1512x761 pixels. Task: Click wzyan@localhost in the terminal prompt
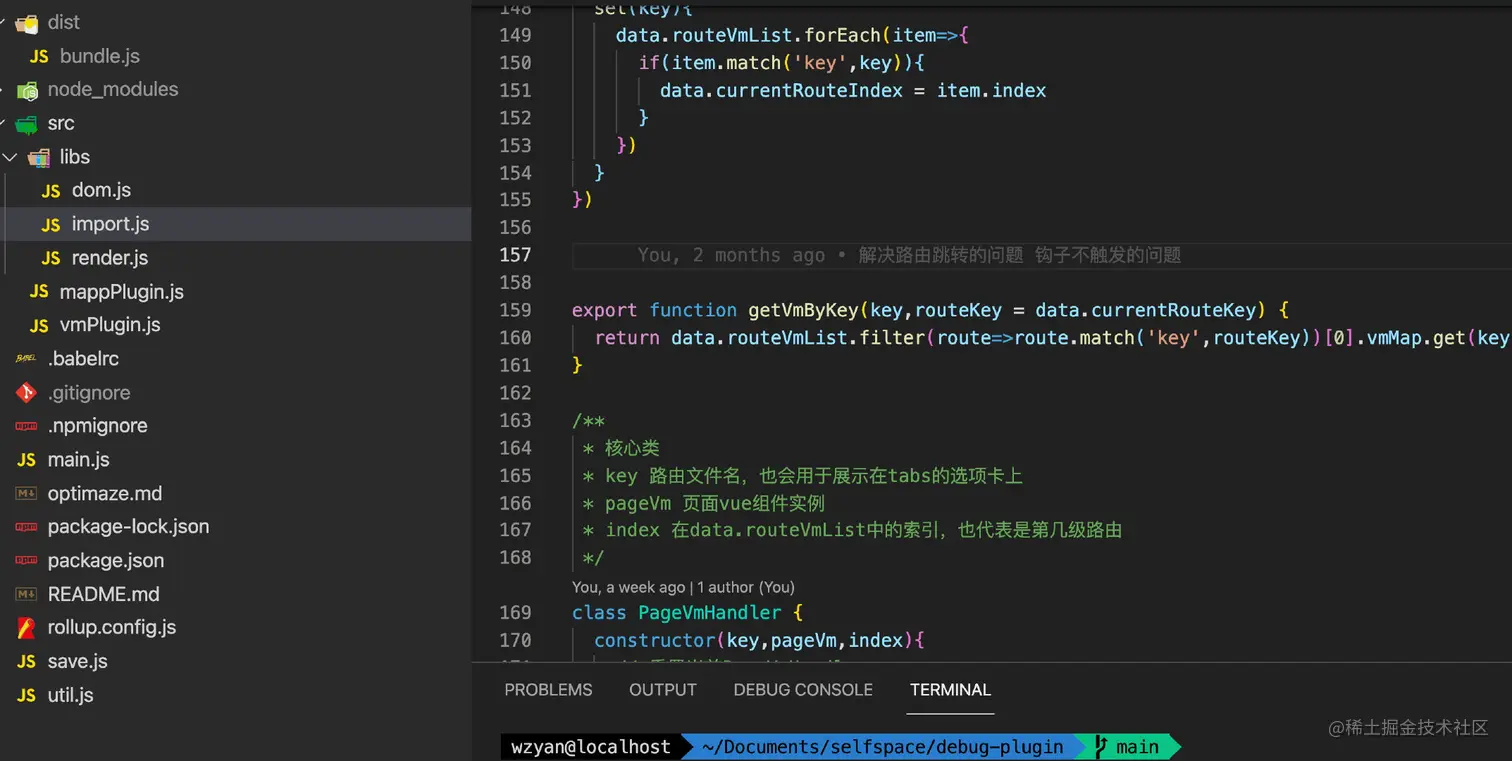pos(591,747)
